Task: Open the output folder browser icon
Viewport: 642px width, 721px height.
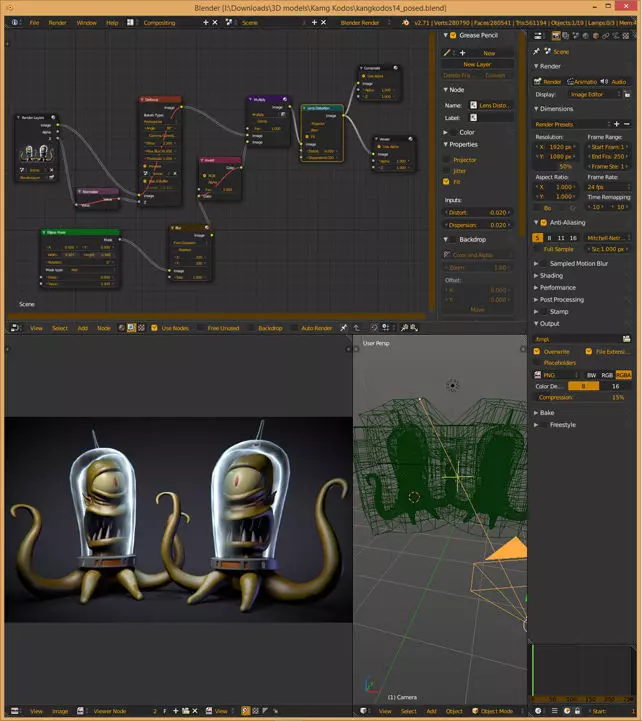Action: pyautogui.click(x=626, y=339)
